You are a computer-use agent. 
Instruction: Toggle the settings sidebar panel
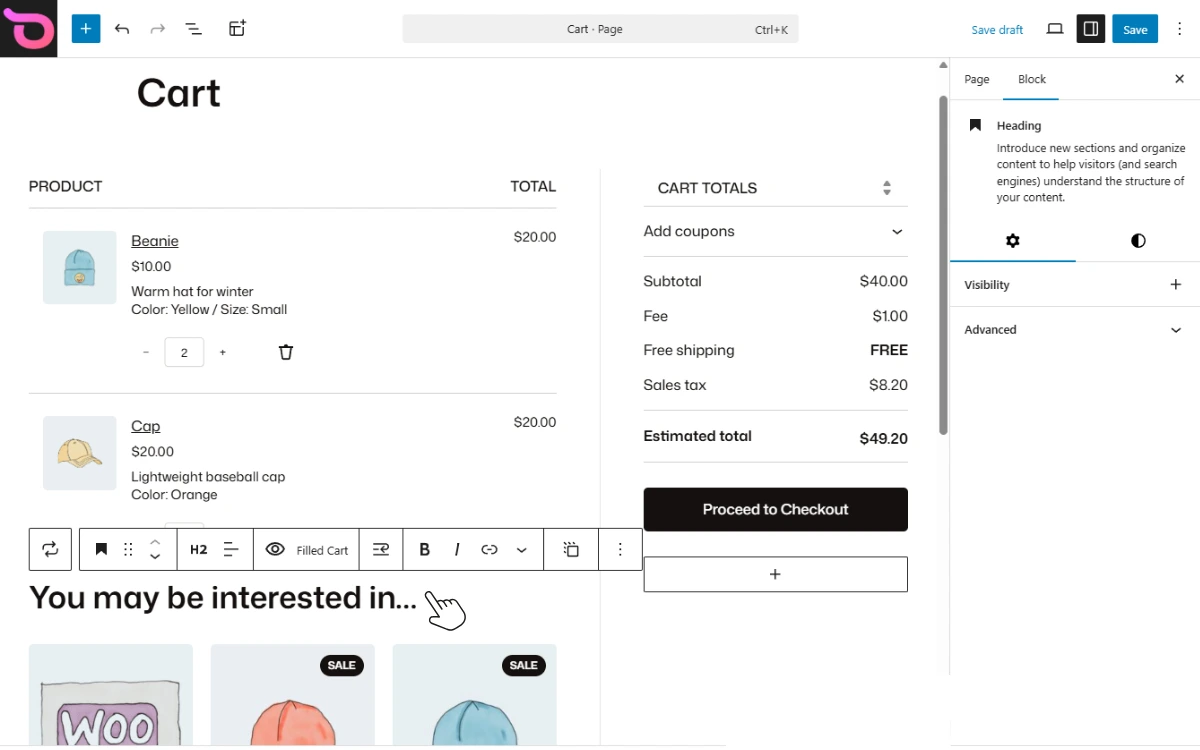point(1091,29)
